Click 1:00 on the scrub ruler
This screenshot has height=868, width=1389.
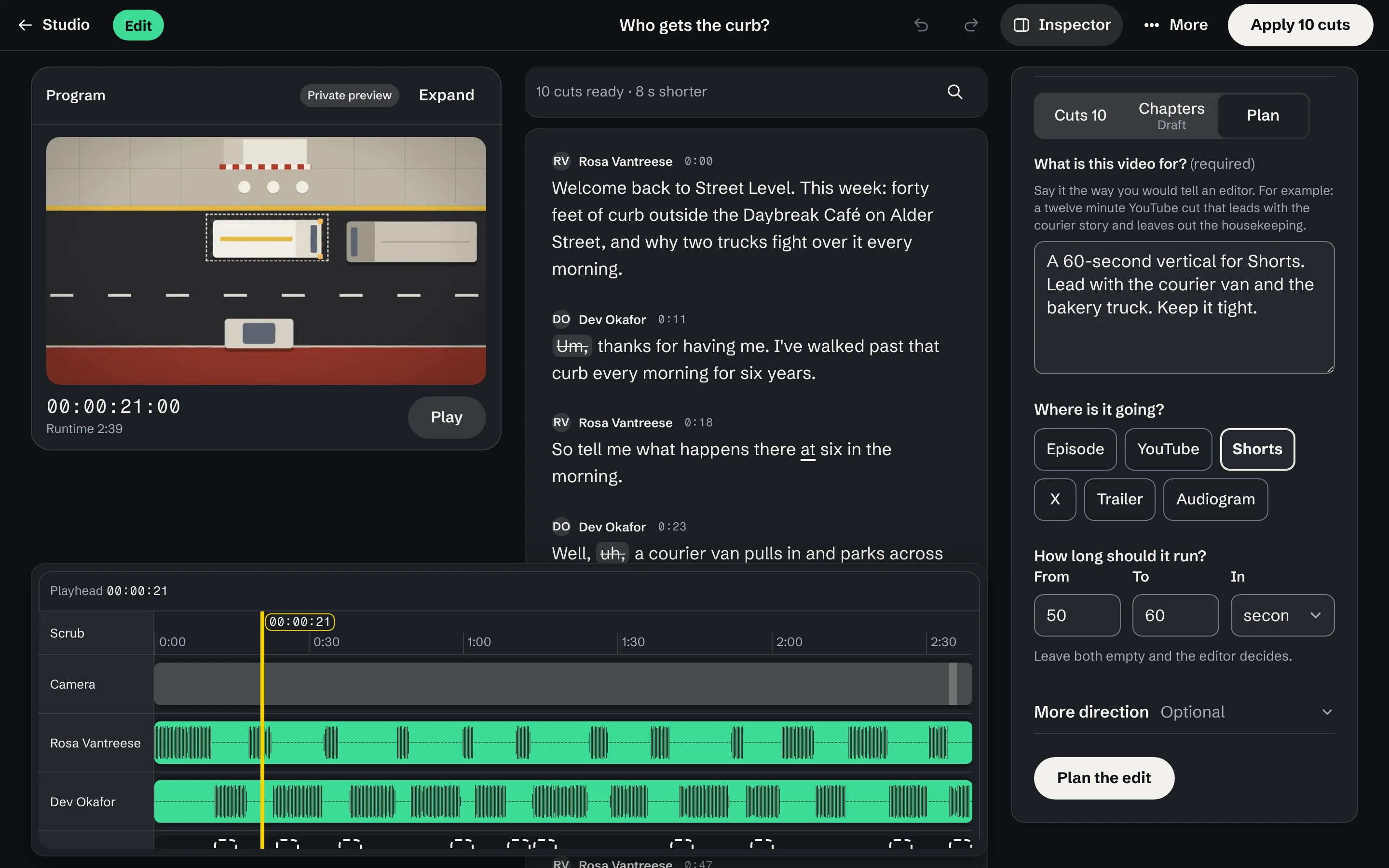click(479, 642)
